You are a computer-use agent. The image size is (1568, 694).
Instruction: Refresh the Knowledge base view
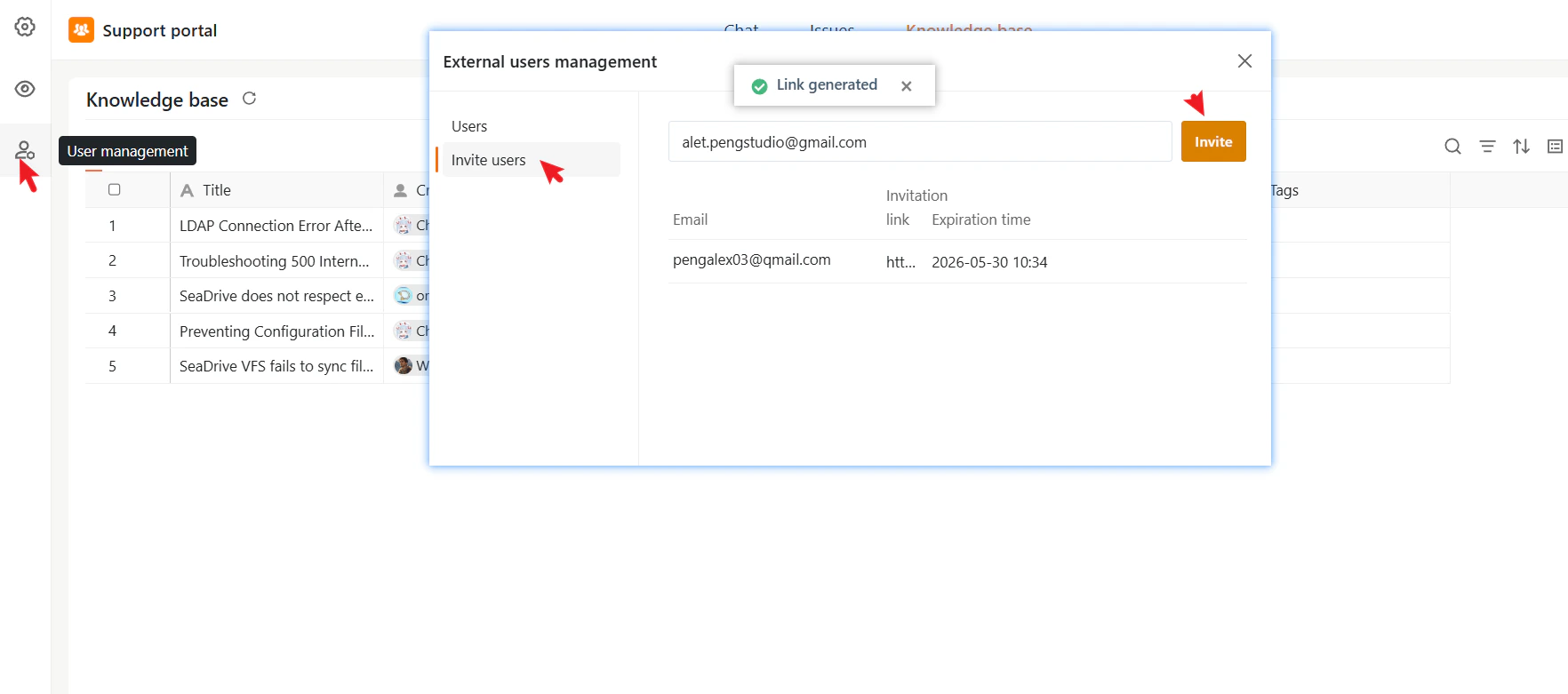coord(249,99)
